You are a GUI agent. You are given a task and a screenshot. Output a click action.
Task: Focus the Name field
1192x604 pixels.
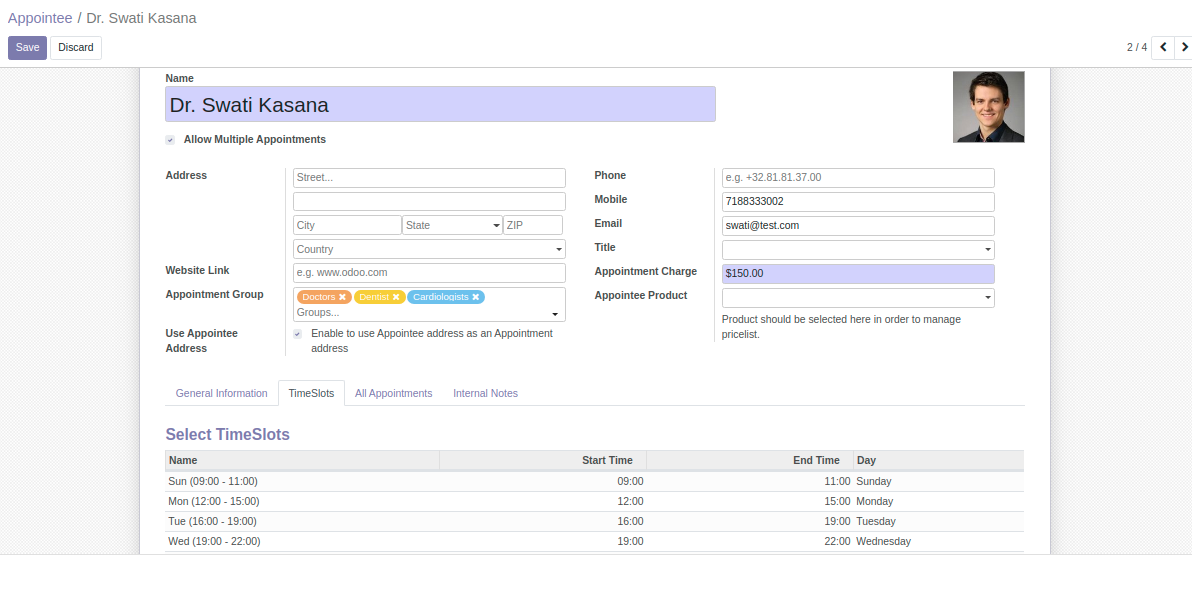440,104
